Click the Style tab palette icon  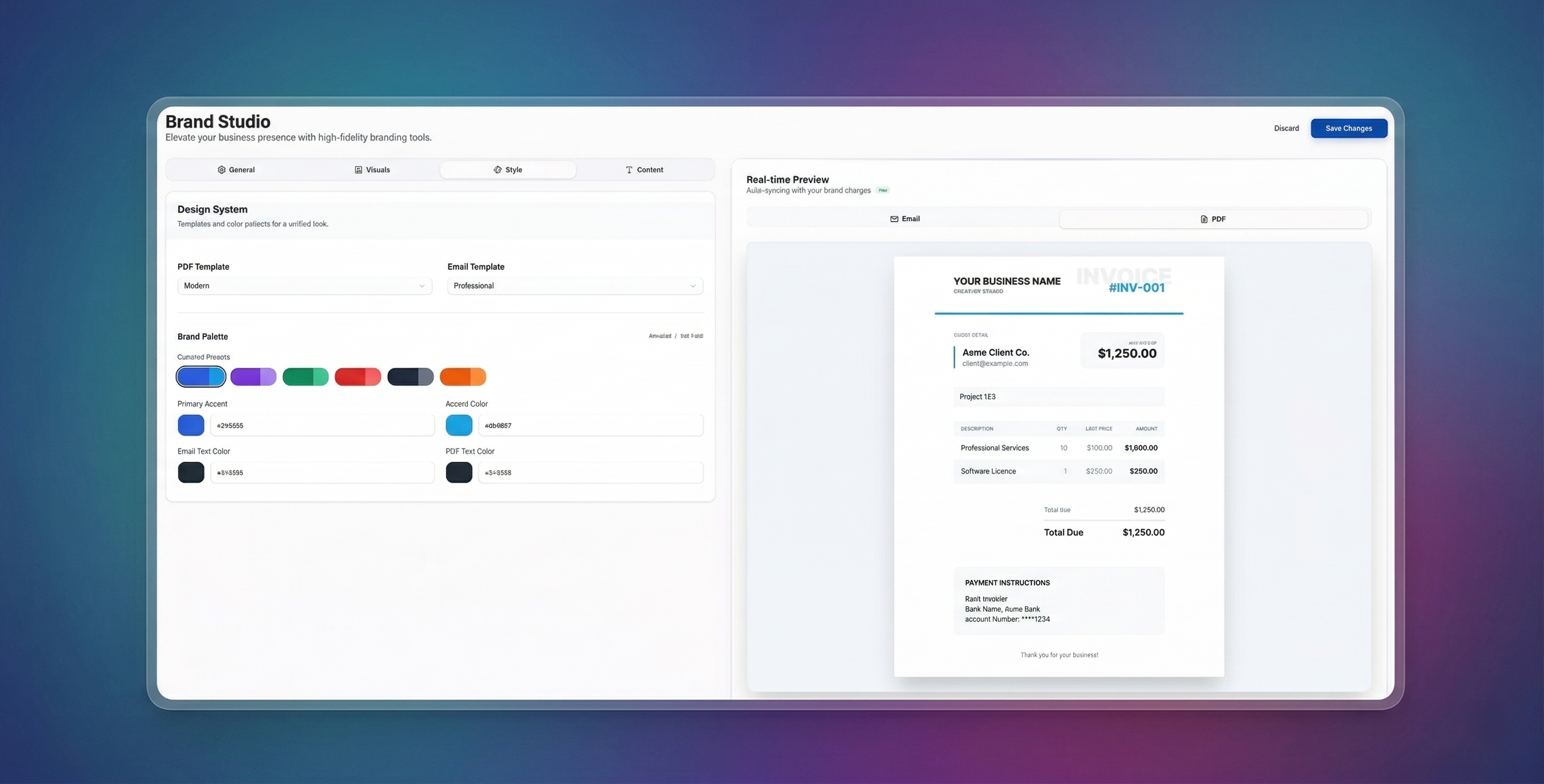[498, 169]
